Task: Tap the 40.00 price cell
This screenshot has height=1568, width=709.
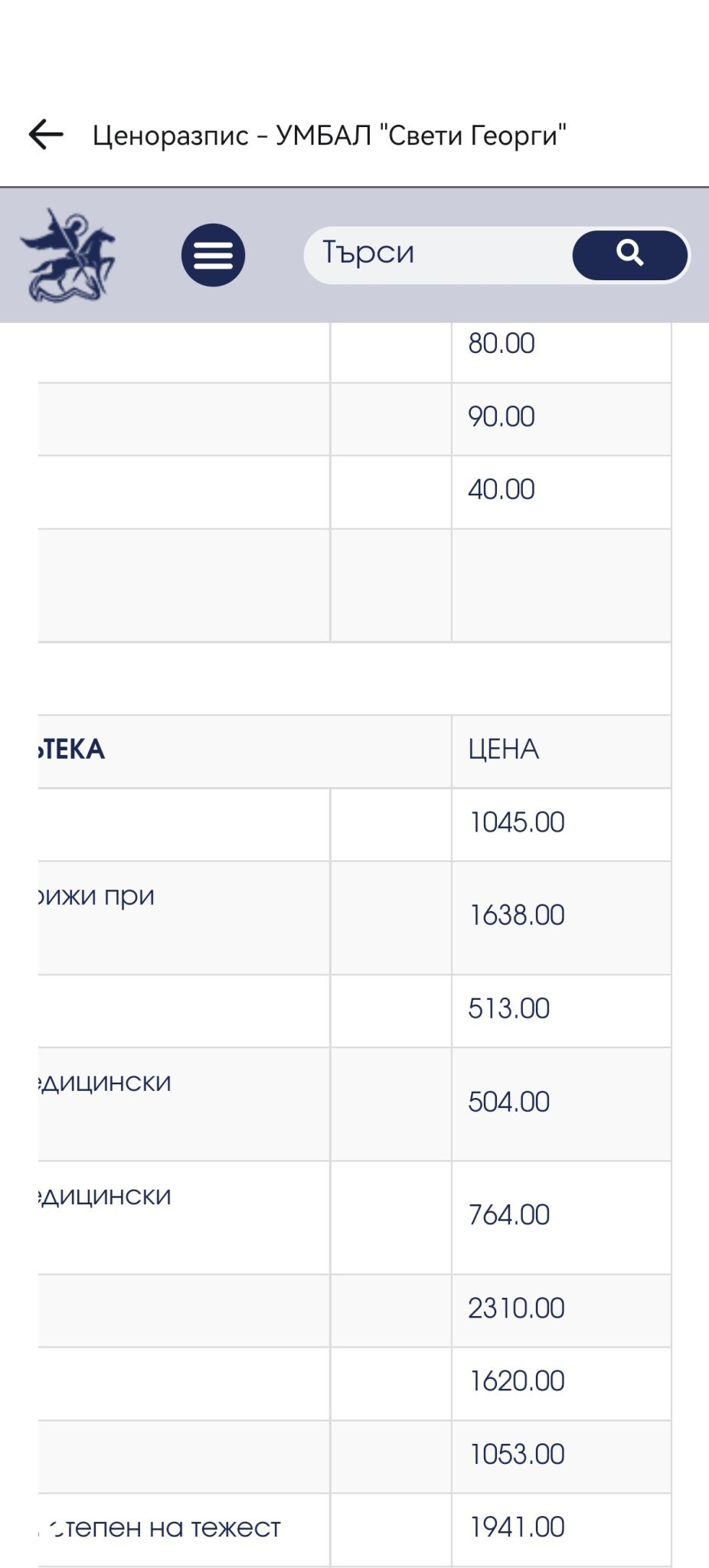Action: (561, 491)
